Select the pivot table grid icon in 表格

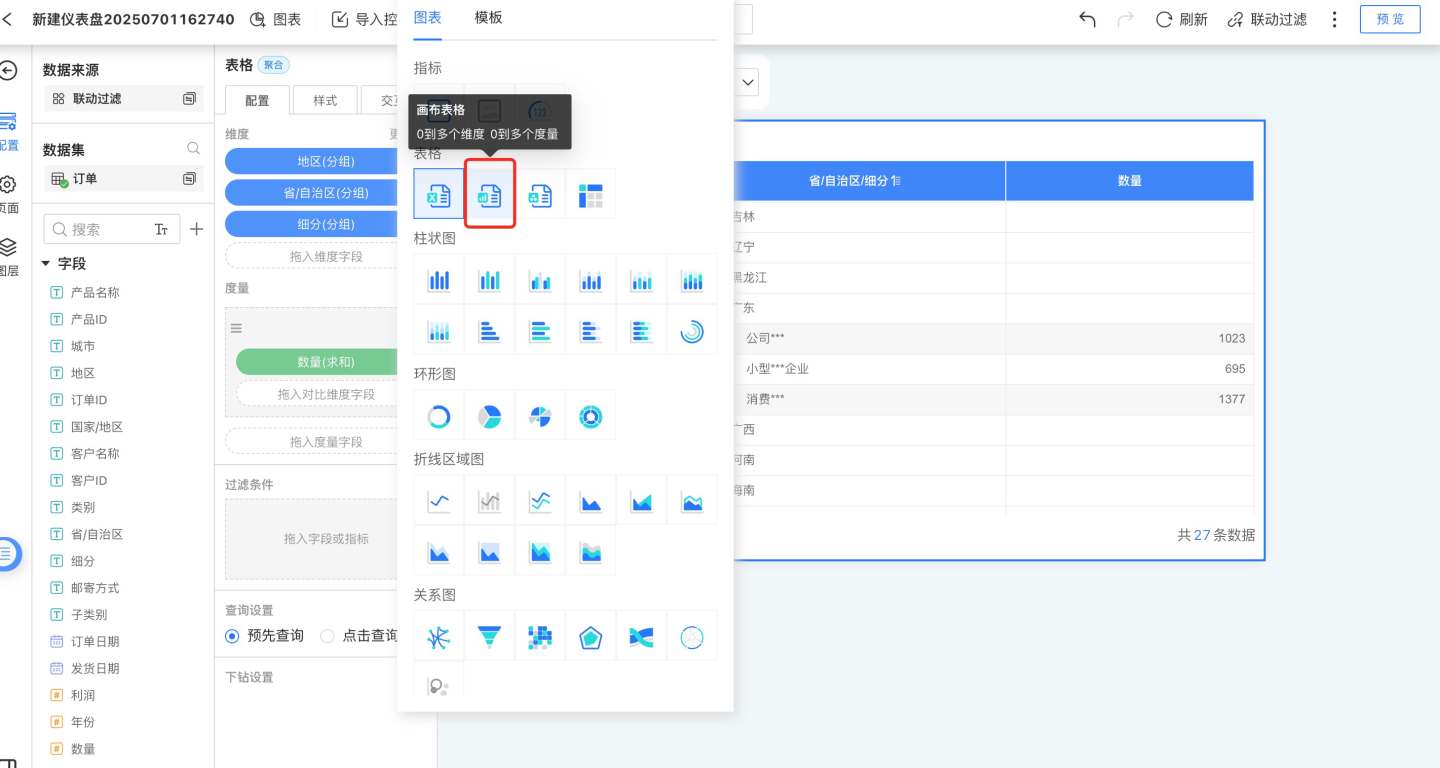point(590,194)
